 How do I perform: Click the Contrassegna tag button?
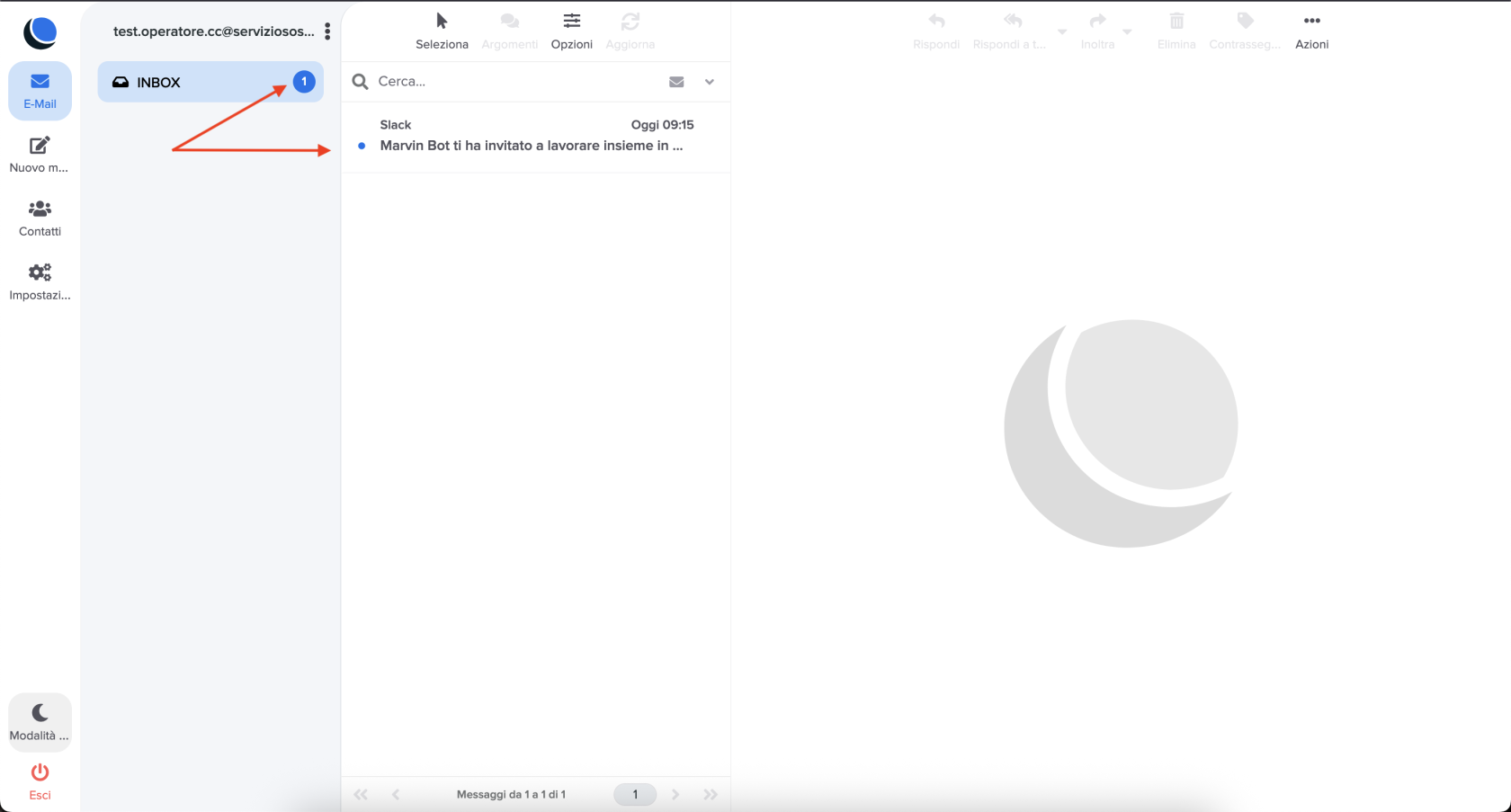1245,31
